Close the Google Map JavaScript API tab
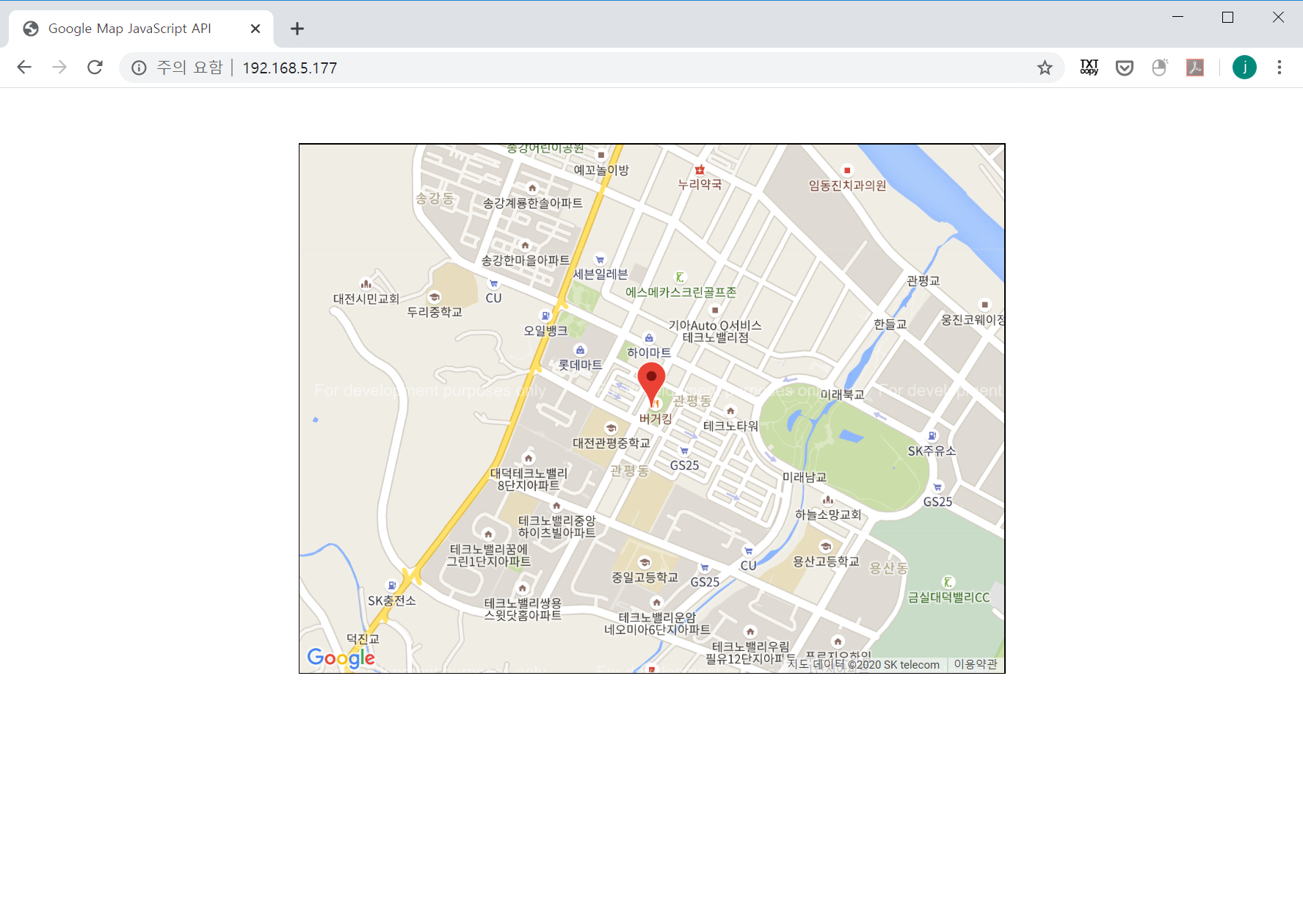The width and height of the screenshot is (1303, 924). 255,29
